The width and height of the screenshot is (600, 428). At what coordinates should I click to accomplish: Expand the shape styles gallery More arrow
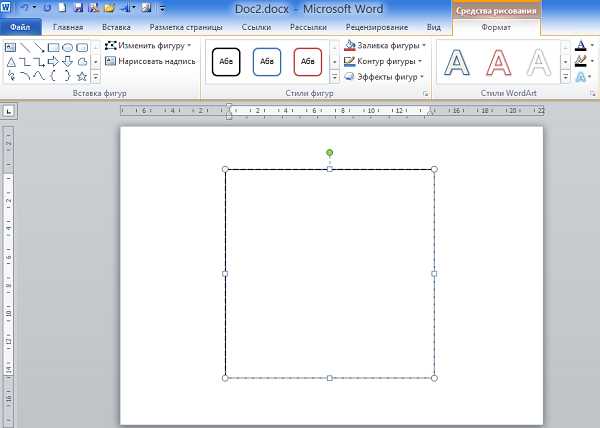click(334, 77)
